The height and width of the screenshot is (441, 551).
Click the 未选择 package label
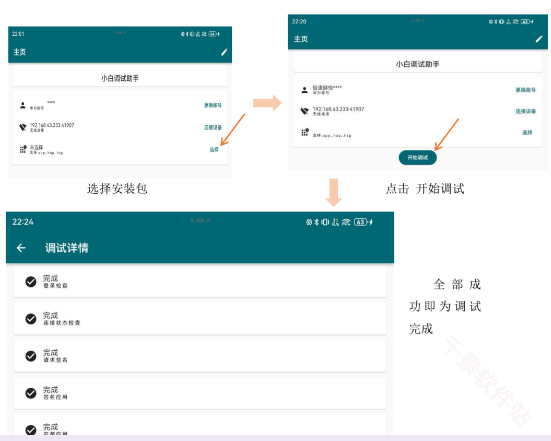point(37,147)
